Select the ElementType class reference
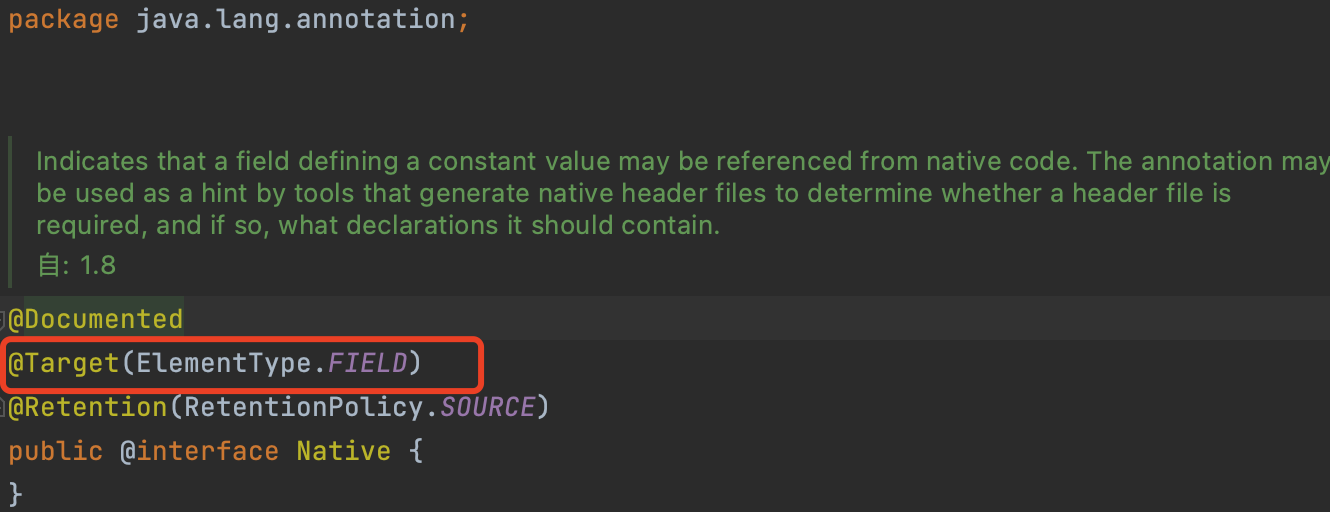This screenshot has width=1330, height=512. (x=224, y=363)
